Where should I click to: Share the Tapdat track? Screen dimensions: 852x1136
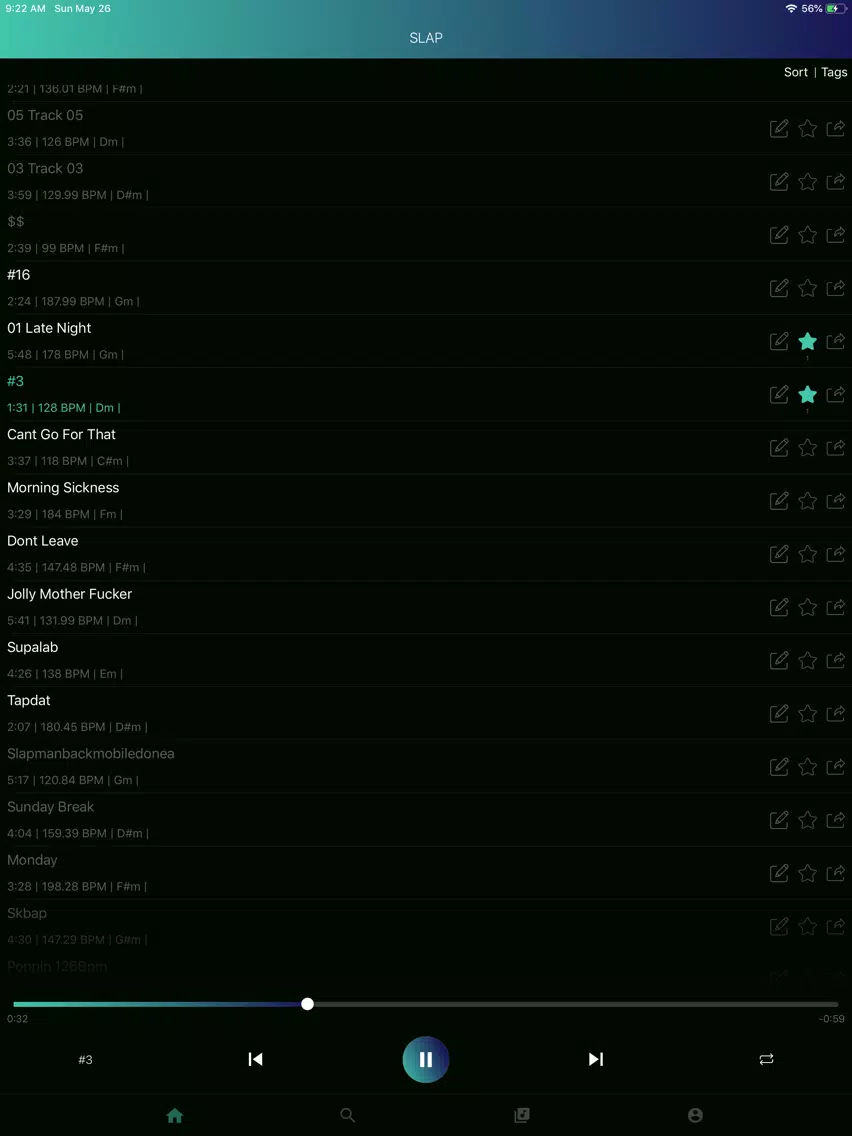pos(835,714)
